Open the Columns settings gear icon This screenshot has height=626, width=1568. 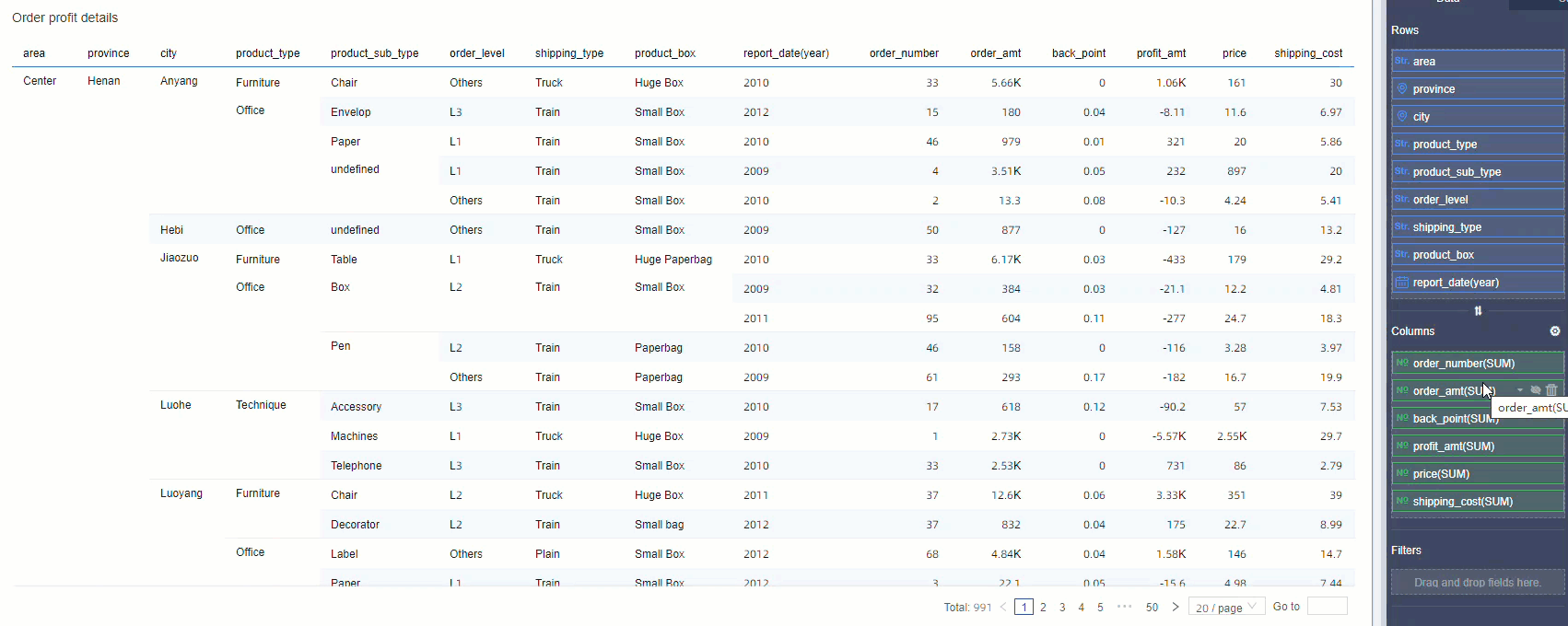tap(1555, 331)
